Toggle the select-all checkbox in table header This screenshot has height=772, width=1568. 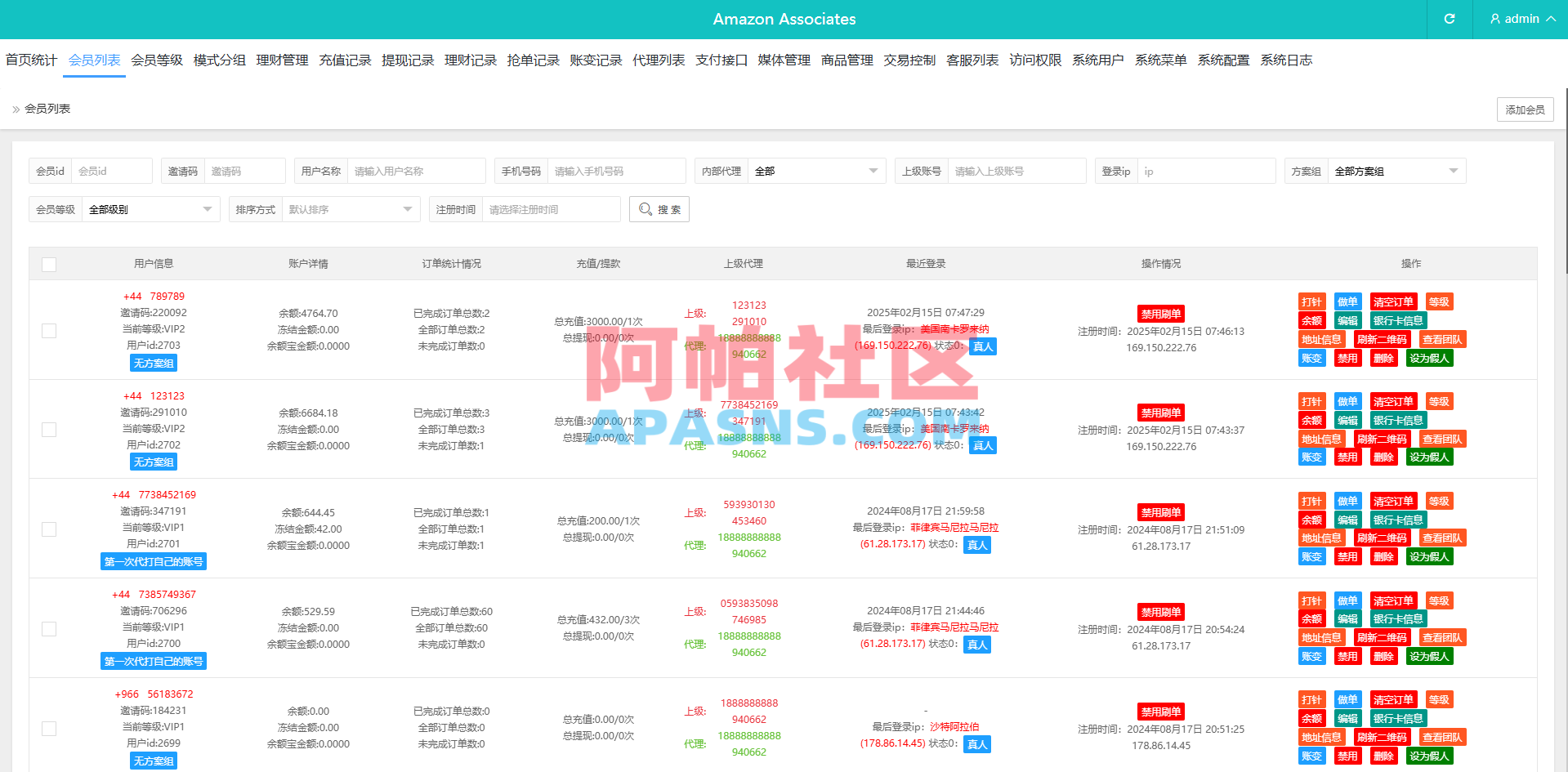(49, 264)
